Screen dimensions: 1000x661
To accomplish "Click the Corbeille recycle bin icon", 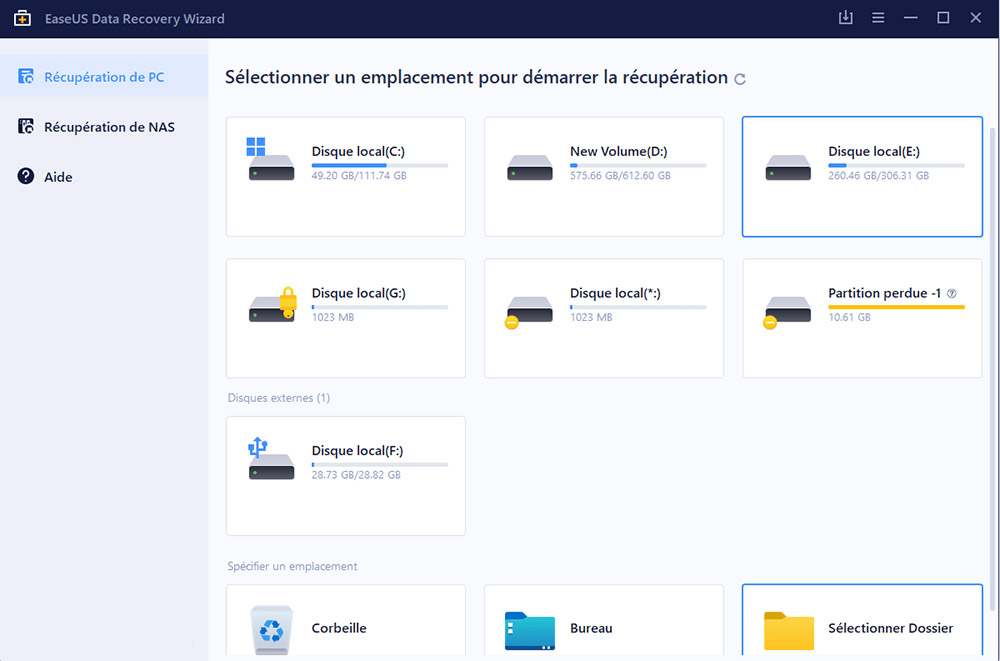I will coord(272,628).
